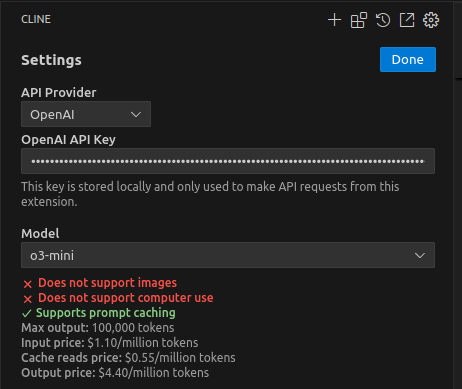The height and width of the screenshot is (389, 462).
Task: Click the red X beside 'Does not support computer use'
Action: (x=28, y=299)
